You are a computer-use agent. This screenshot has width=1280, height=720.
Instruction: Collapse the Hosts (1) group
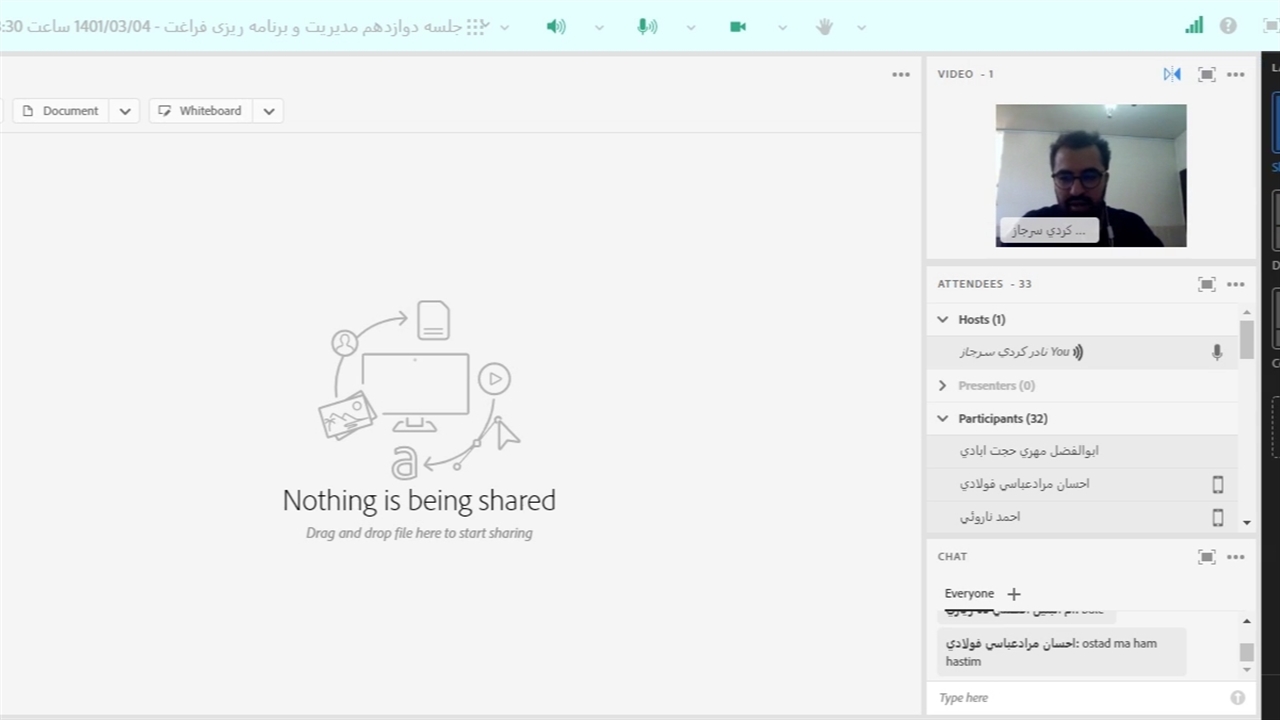tap(942, 320)
